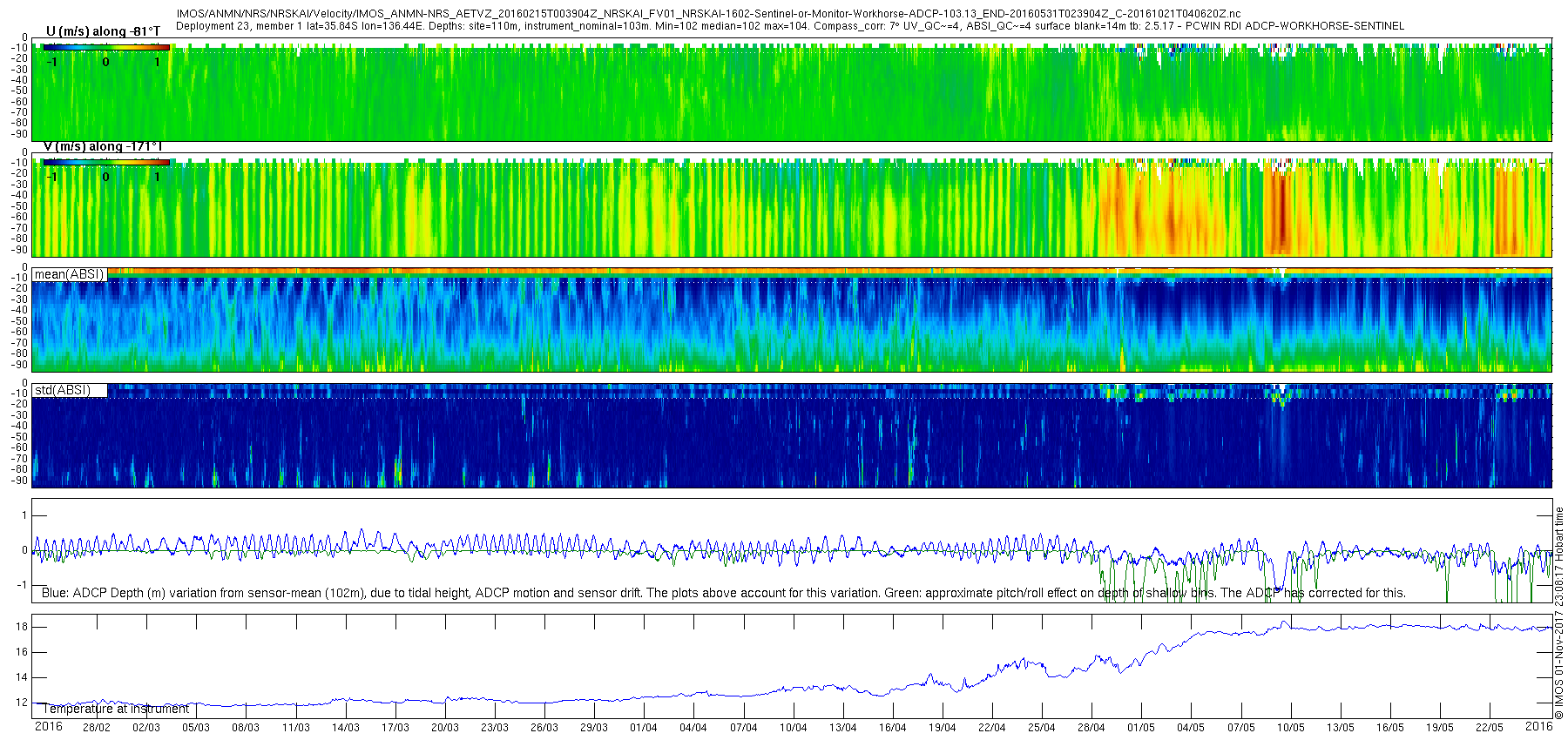Viewport: 1568px width, 740px height.
Task: Click the 'Deployment 23, member 1' metadata line
Action: (x=790, y=26)
